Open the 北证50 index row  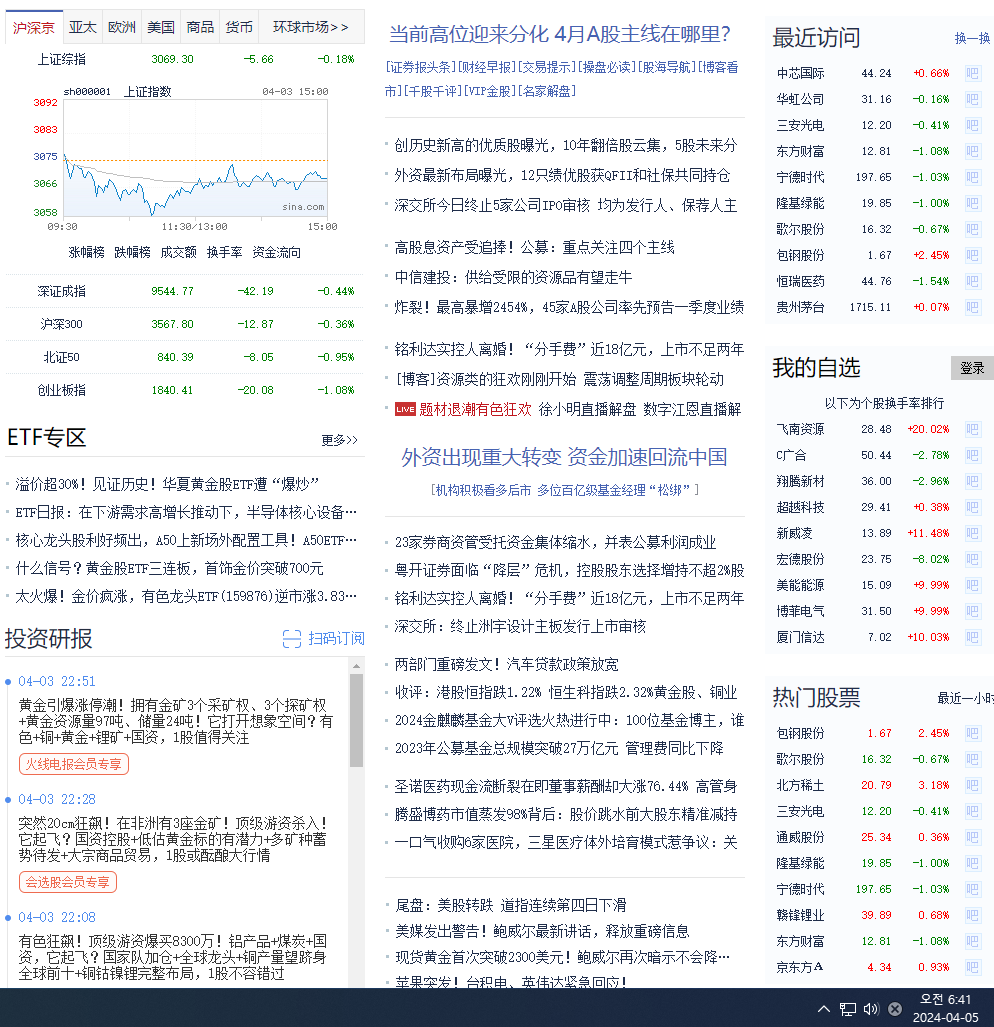(185, 358)
